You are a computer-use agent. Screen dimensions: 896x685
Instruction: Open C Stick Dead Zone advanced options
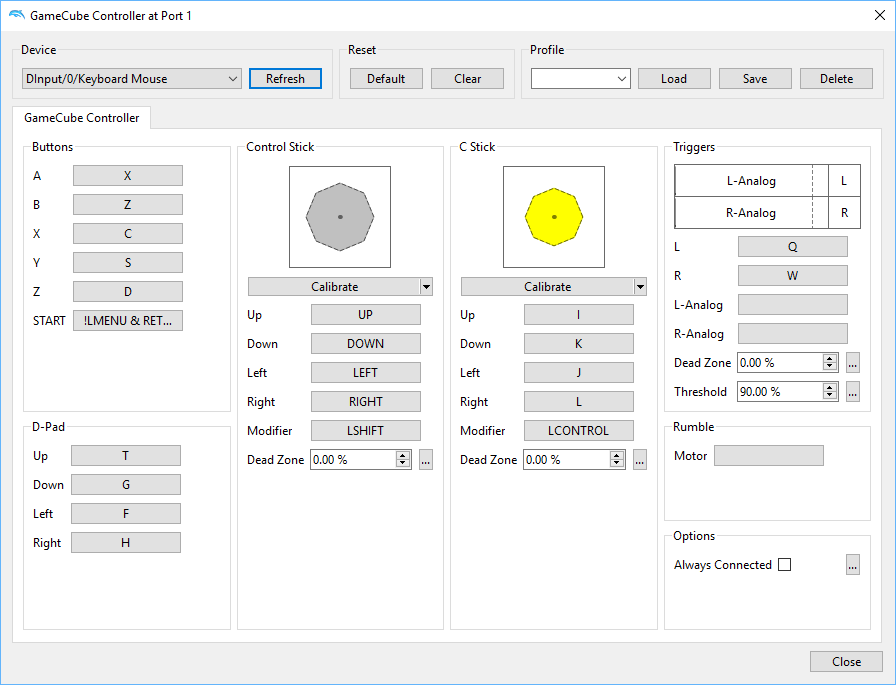point(640,460)
